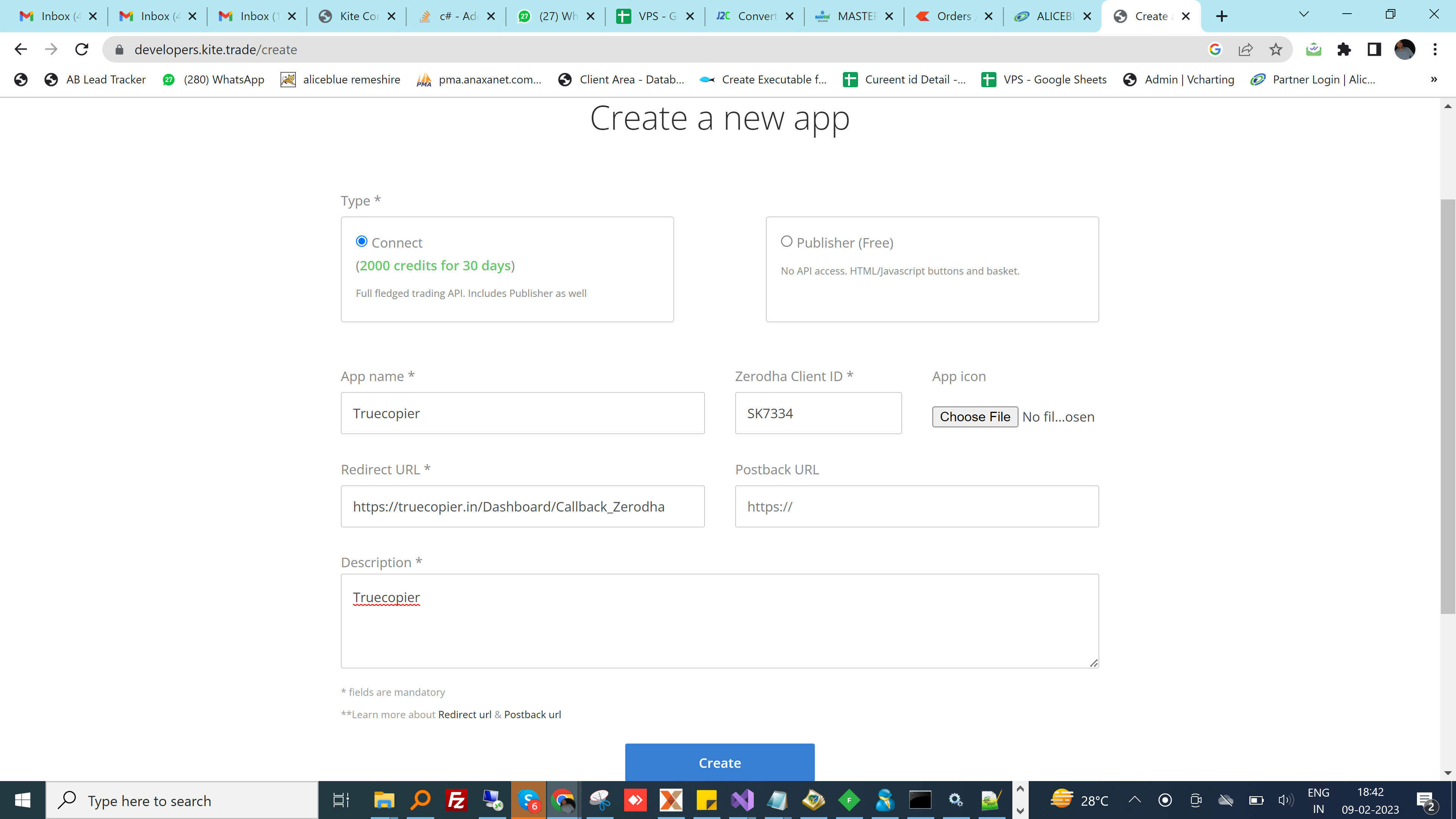Open Visual Studio from the taskbar
The width and height of the screenshot is (1456, 819).
[742, 800]
